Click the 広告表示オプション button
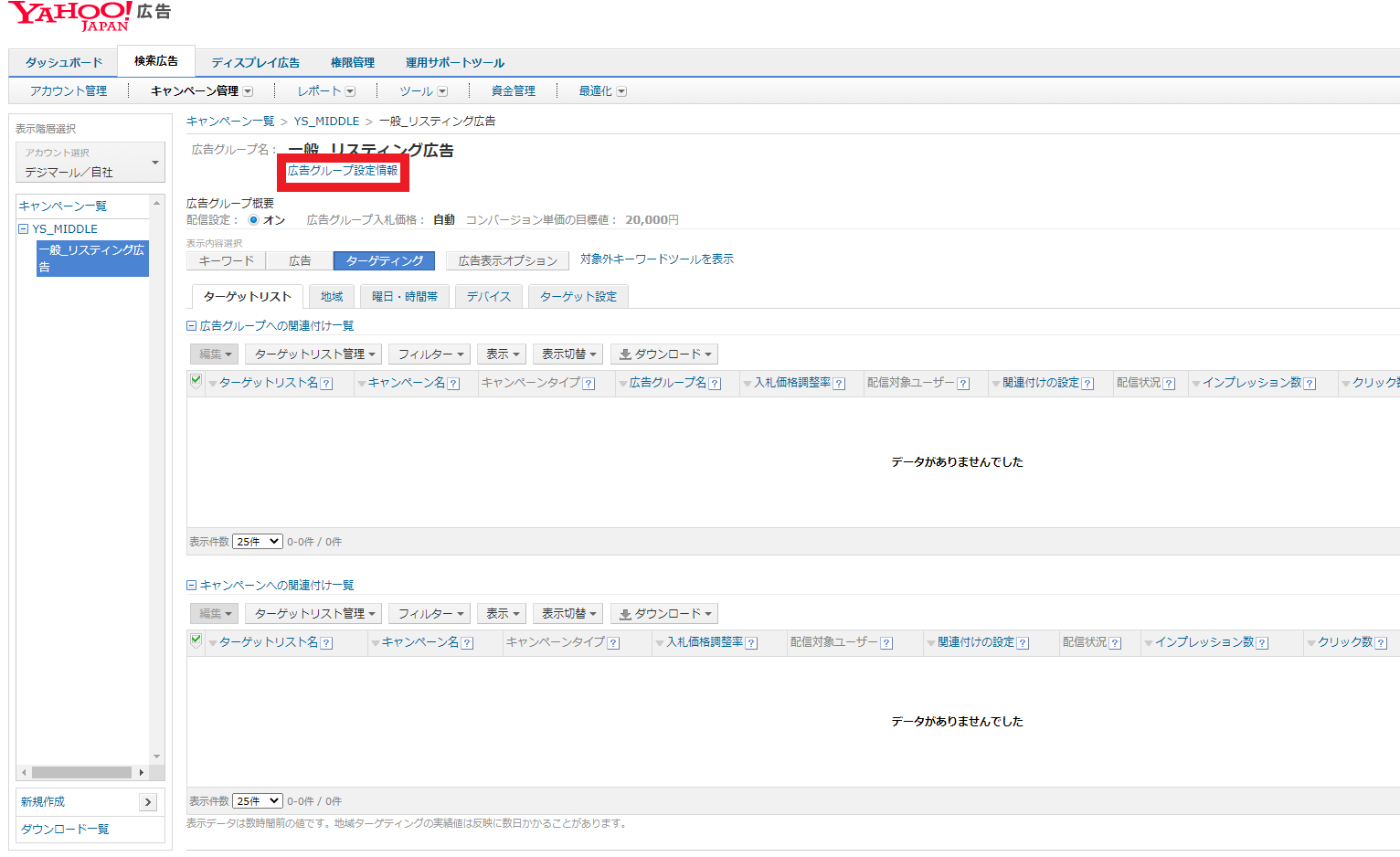This screenshot has width=1400, height=857. [508, 261]
